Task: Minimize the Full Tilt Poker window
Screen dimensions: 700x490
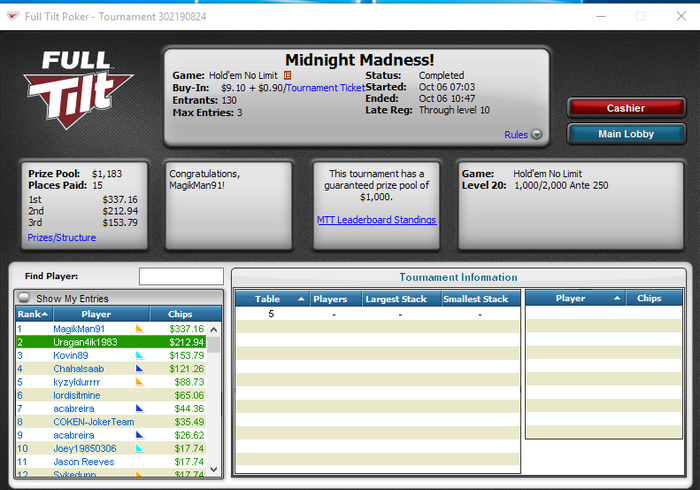Action: [x=601, y=17]
